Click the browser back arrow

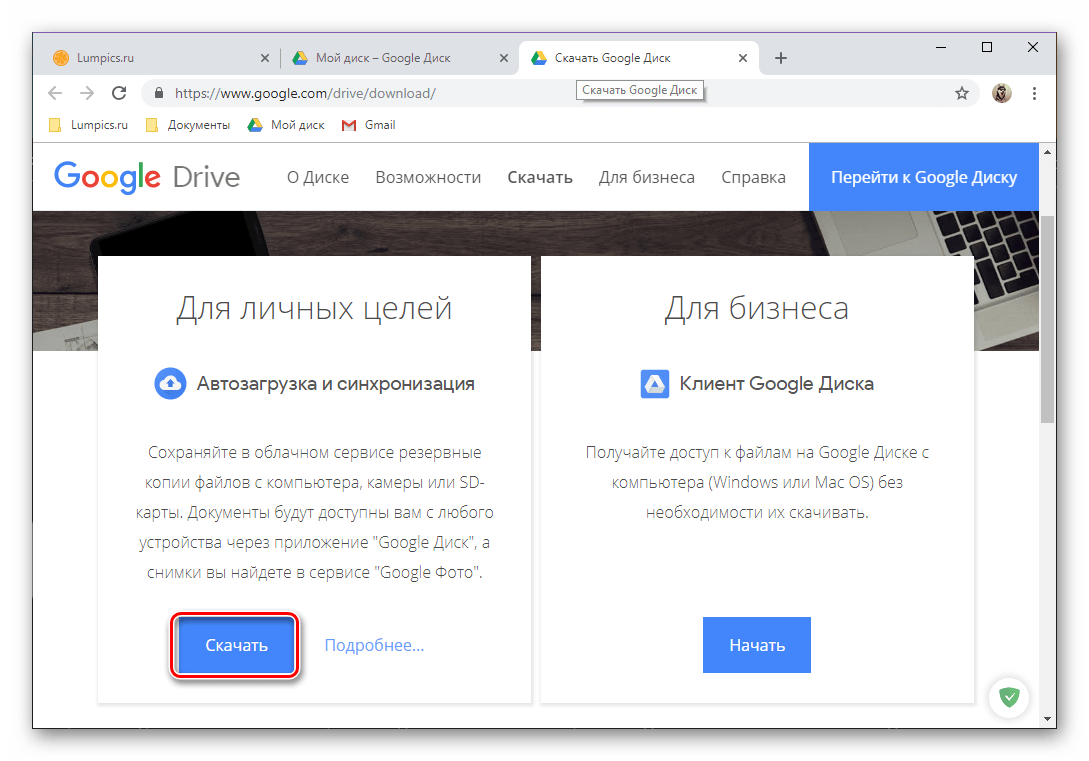pos(55,93)
